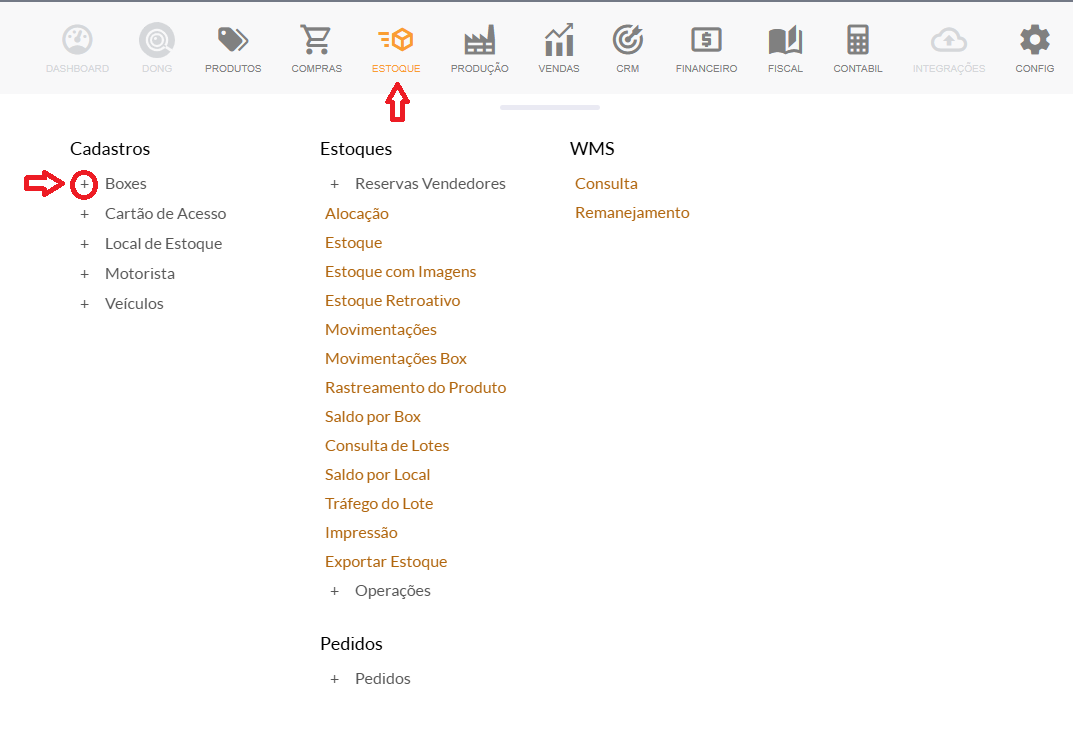1073x739 pixels.
Task: Expand Reservas Vendedores section
Action: [x=335, y=184]
